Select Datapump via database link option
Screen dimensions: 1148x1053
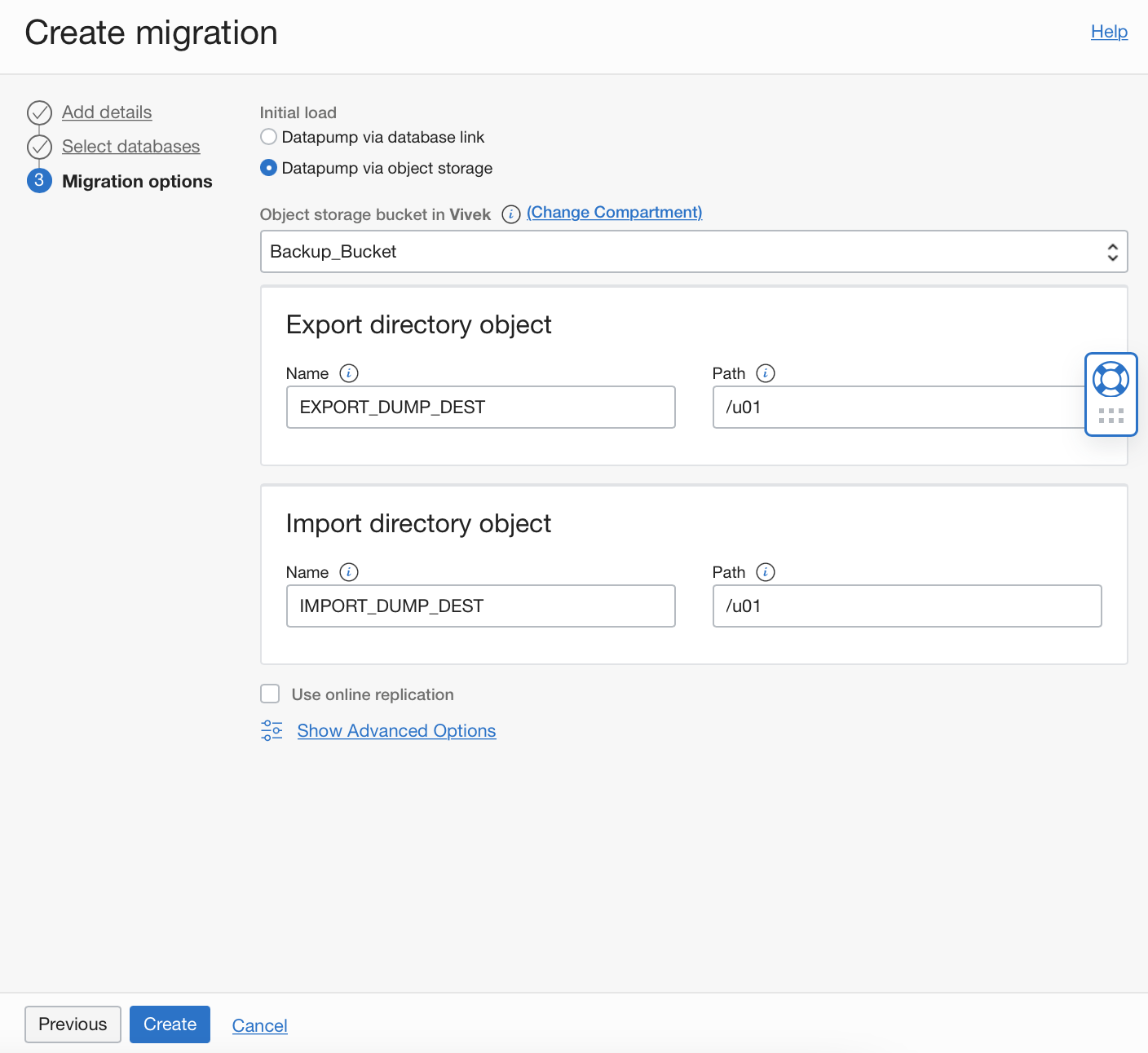click(269, 137)
